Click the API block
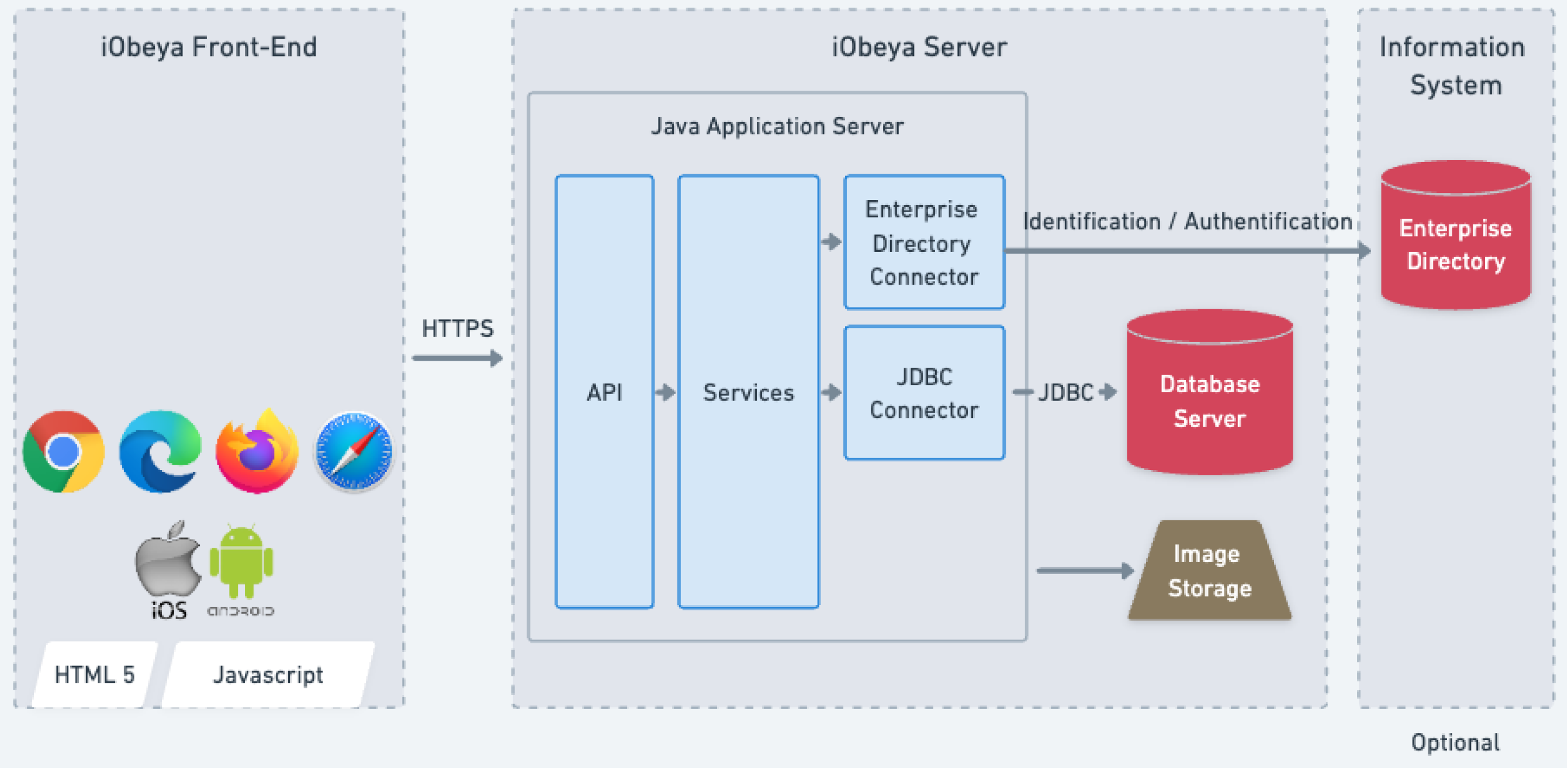This screenshot has width=1568, height=774. (x=604, y=392)
